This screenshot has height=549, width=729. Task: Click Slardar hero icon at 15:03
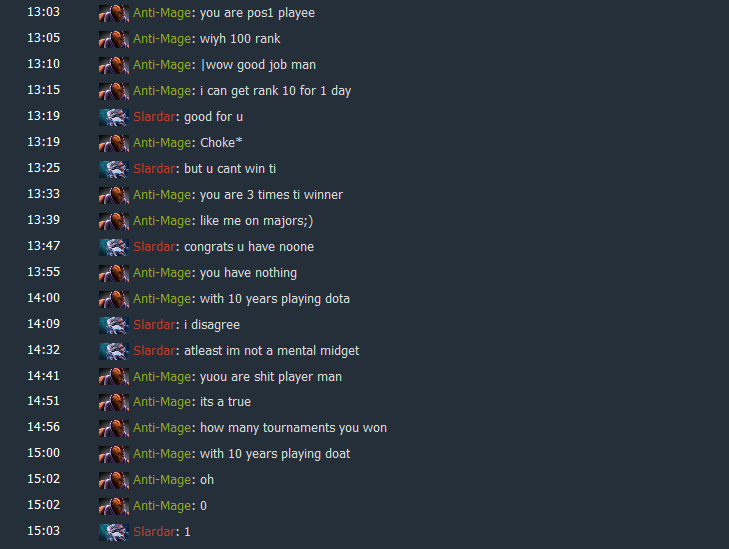(114, 532)
